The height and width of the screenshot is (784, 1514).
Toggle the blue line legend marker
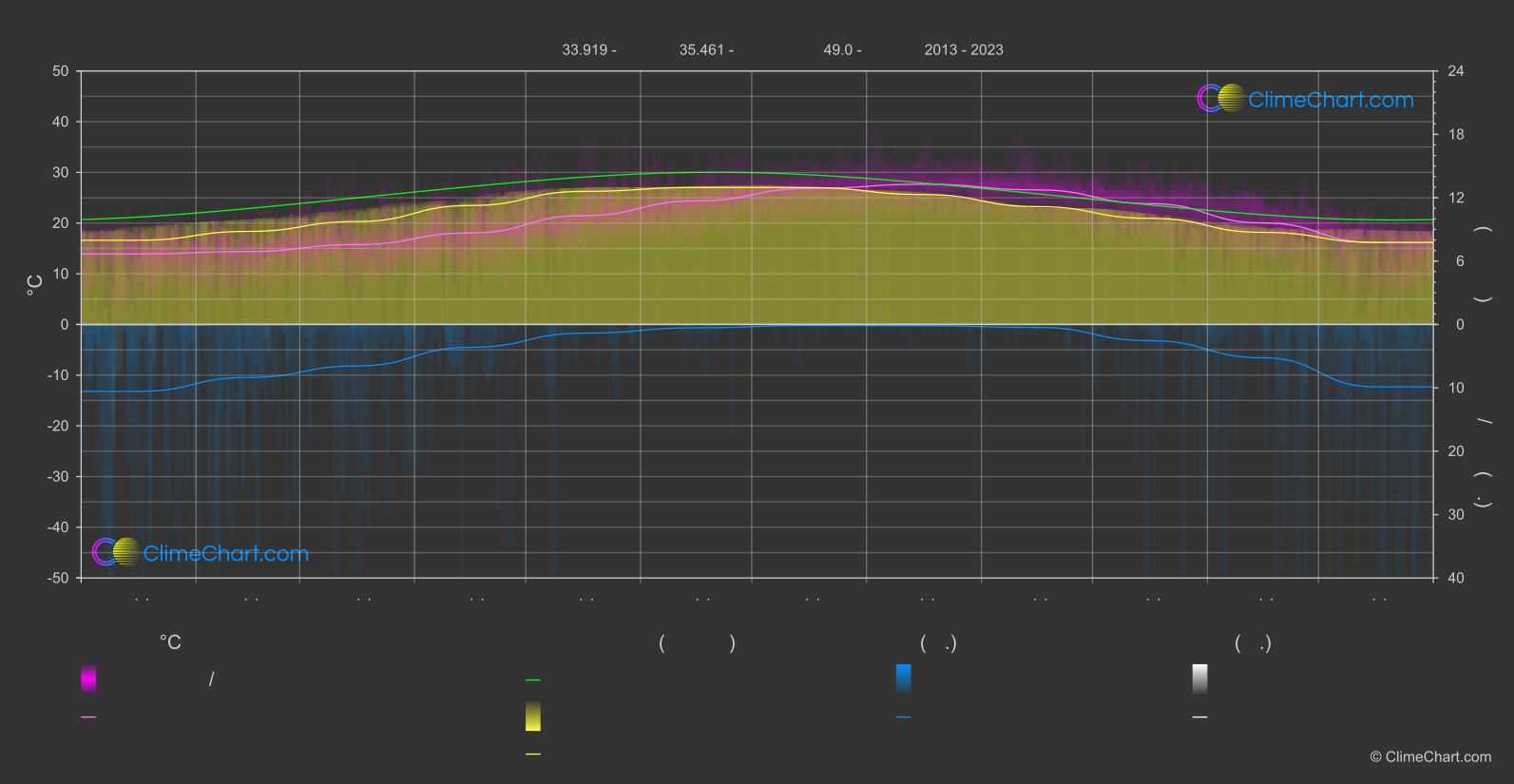point(904,717)
